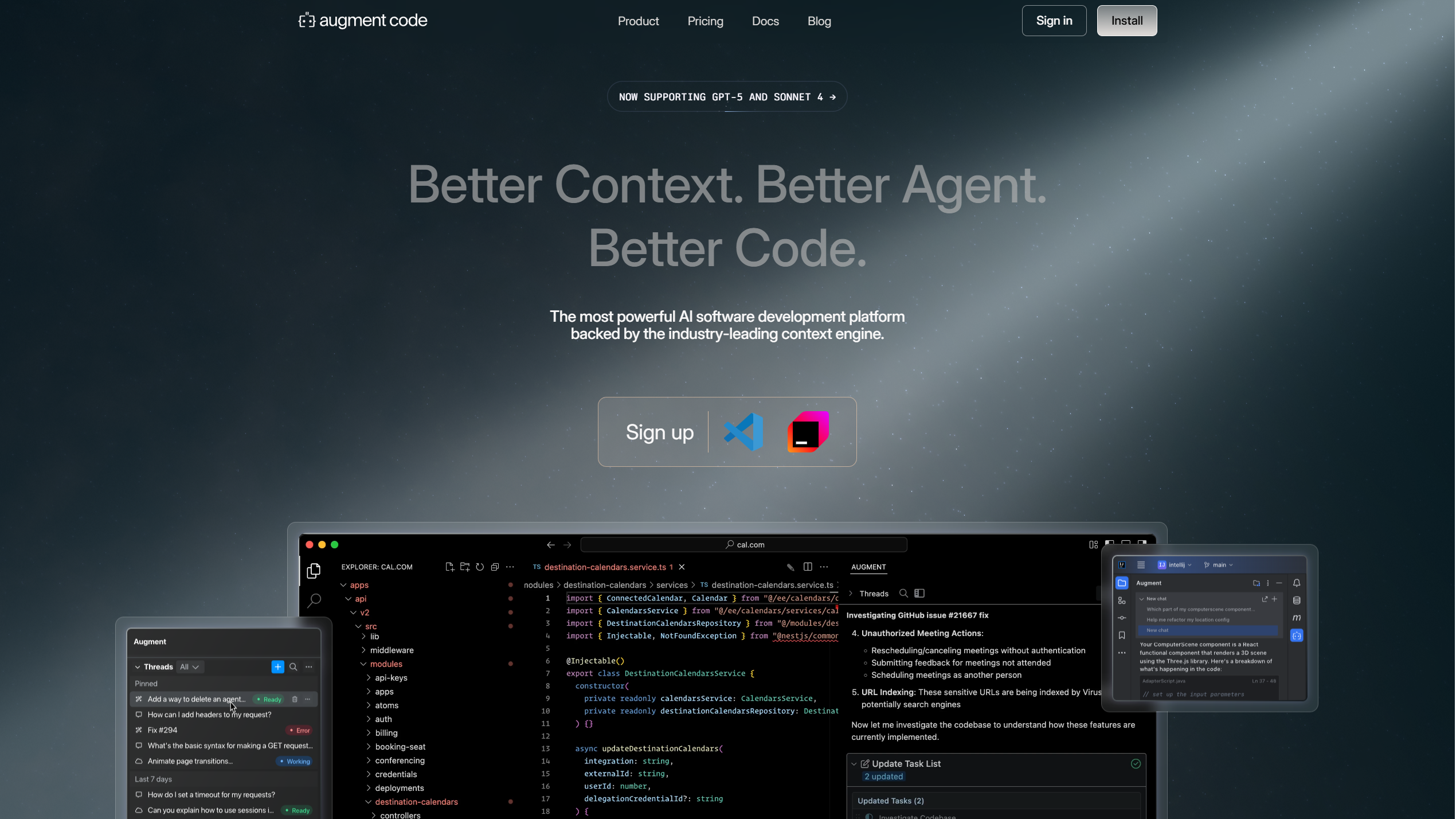Viewport: 1456px width, 819px height.
Task: Open the Explorer files icon in activity bar
Action: (314, 571)
